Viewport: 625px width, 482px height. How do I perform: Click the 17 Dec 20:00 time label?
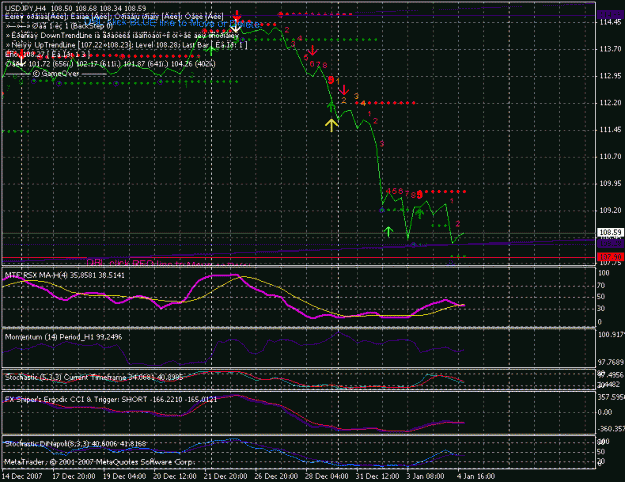click(74, 476)
